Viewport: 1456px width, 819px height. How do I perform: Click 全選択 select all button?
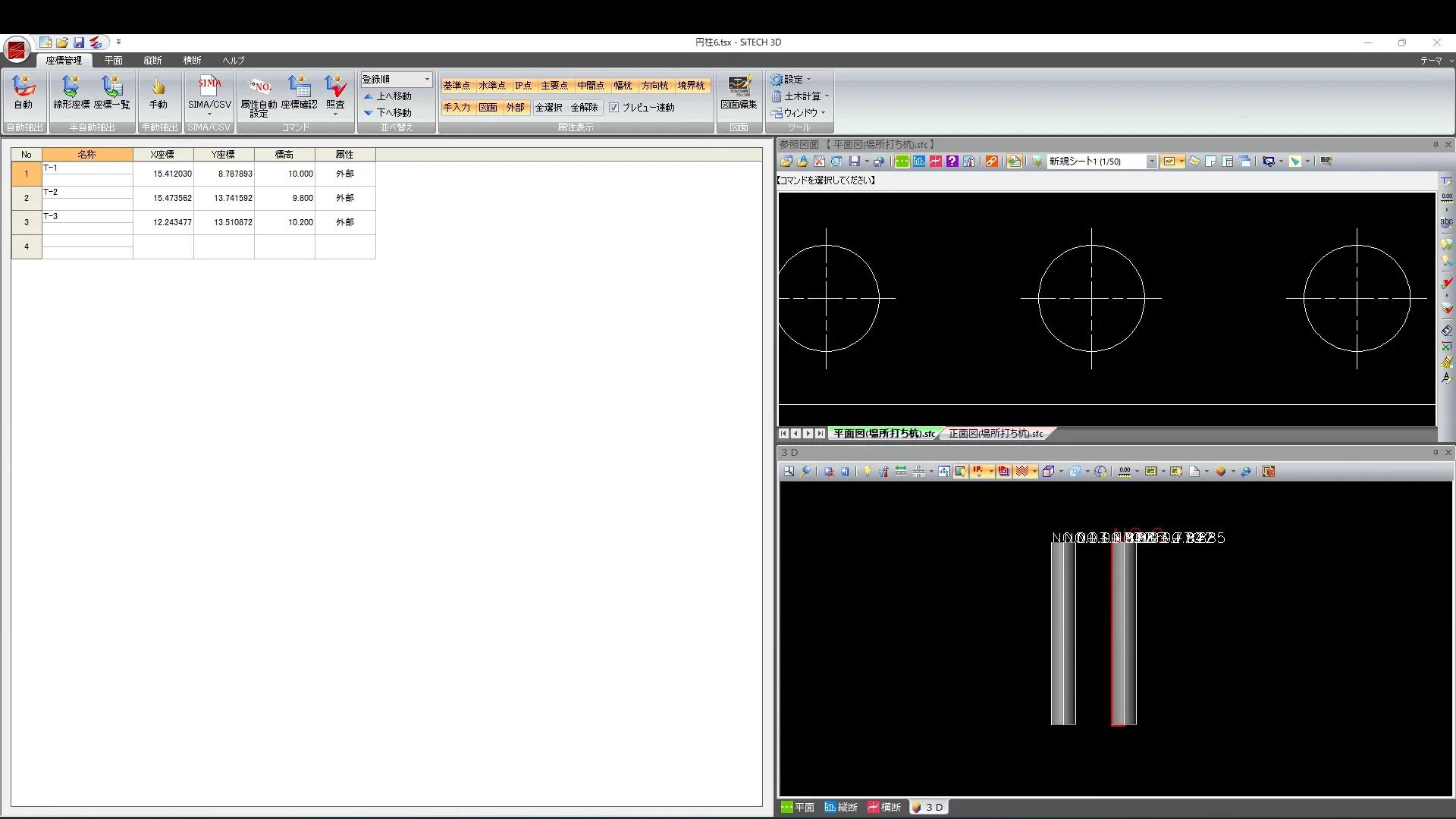pos(549,108)
